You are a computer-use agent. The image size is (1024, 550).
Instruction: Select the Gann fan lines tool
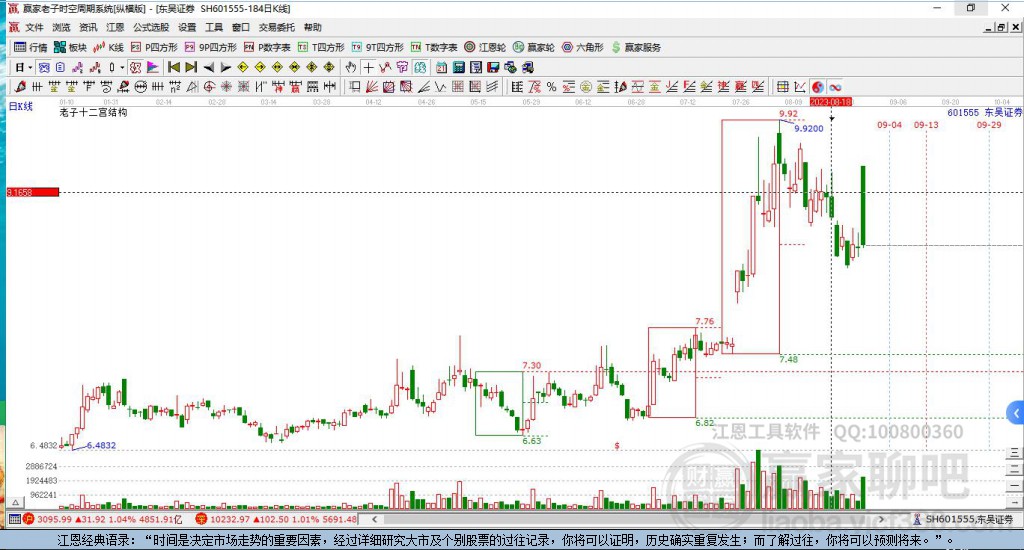(x=372, y=87)
